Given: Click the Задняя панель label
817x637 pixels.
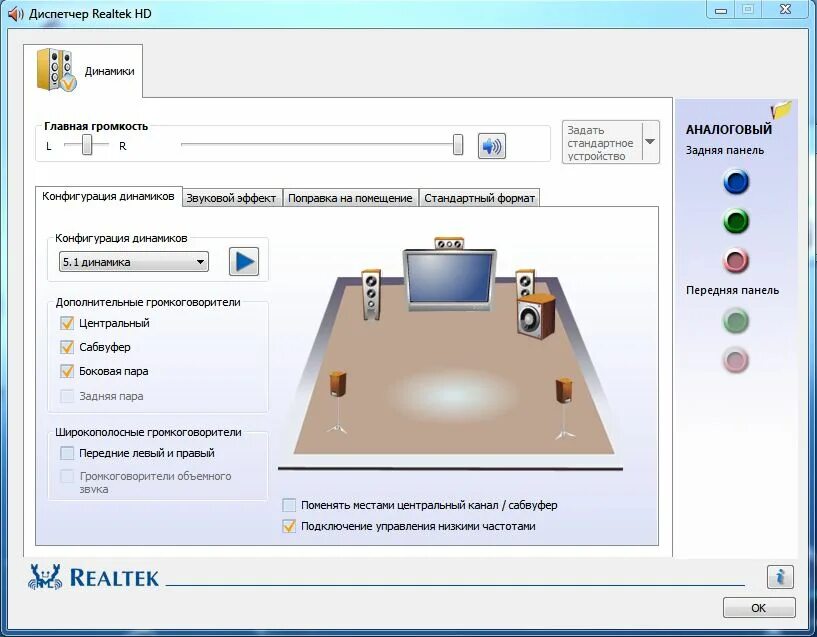Looking at the screenshot, I should tap(725, 150).
